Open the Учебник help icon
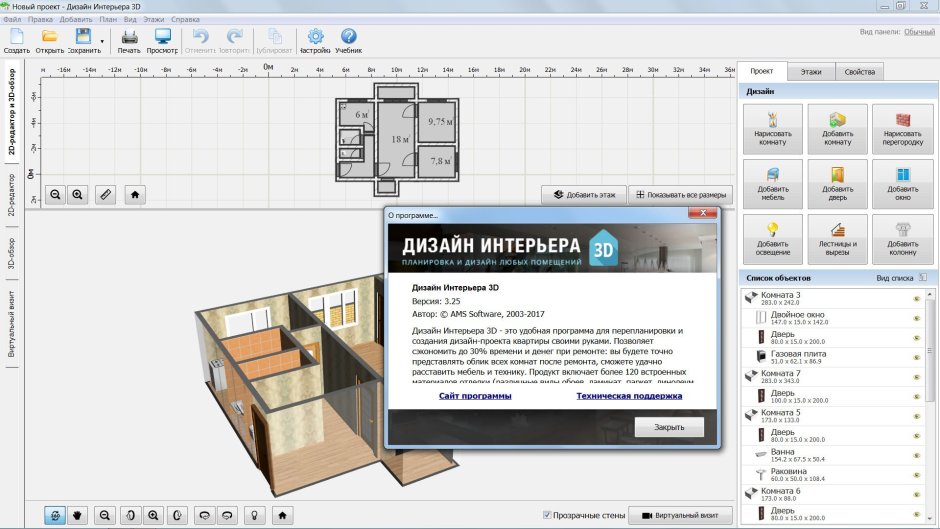The image size is (940, 529). 348,37
